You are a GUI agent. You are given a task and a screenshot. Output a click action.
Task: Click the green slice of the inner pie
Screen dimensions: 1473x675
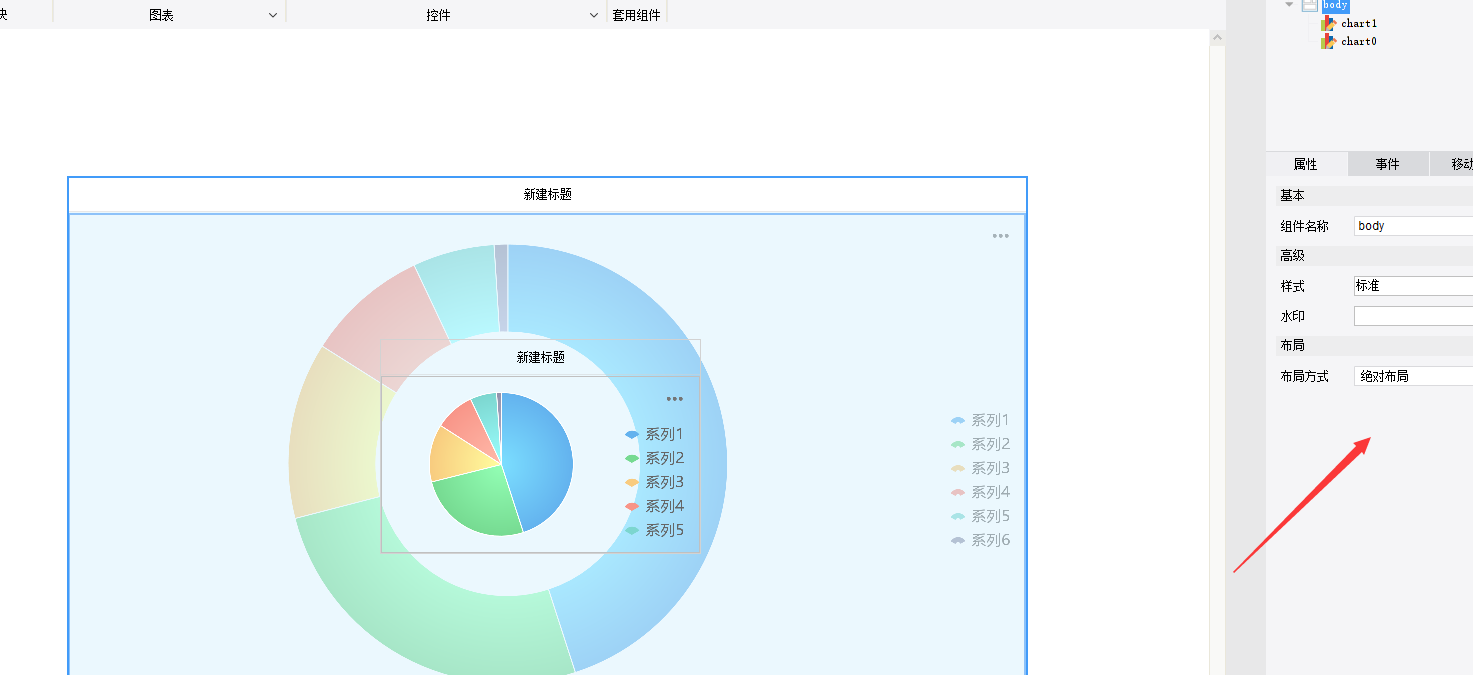point(475,505)
